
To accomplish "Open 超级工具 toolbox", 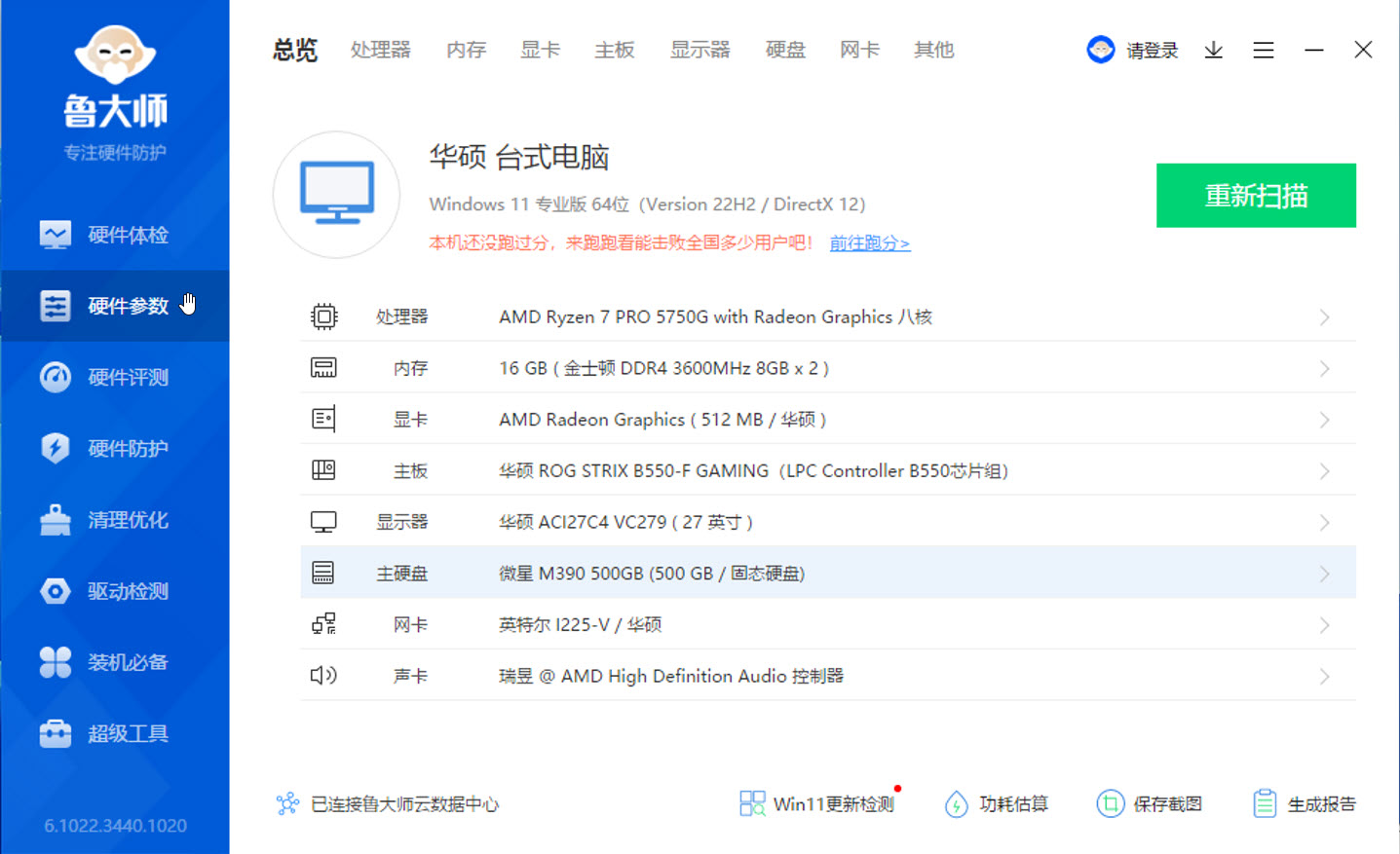I will tap(115, 733).
